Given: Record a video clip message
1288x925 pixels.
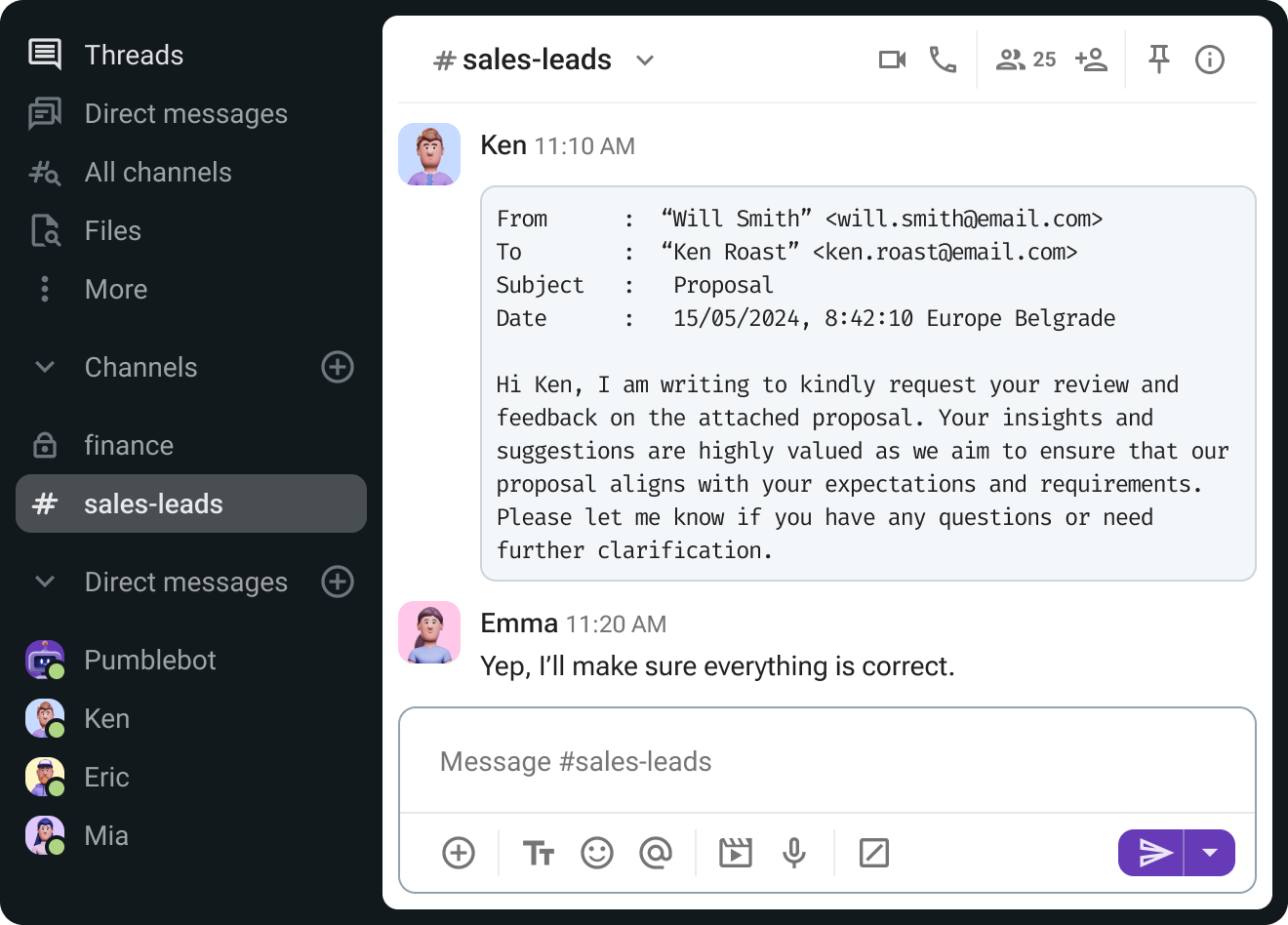Looking at the screenshot, I should pos(736,853).
